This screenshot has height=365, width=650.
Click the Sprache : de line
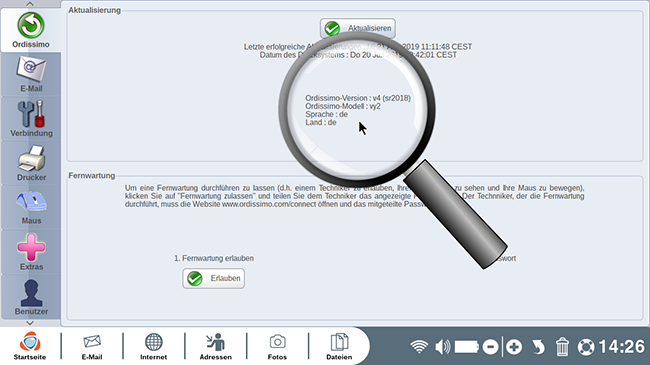[x=326, y=114]
